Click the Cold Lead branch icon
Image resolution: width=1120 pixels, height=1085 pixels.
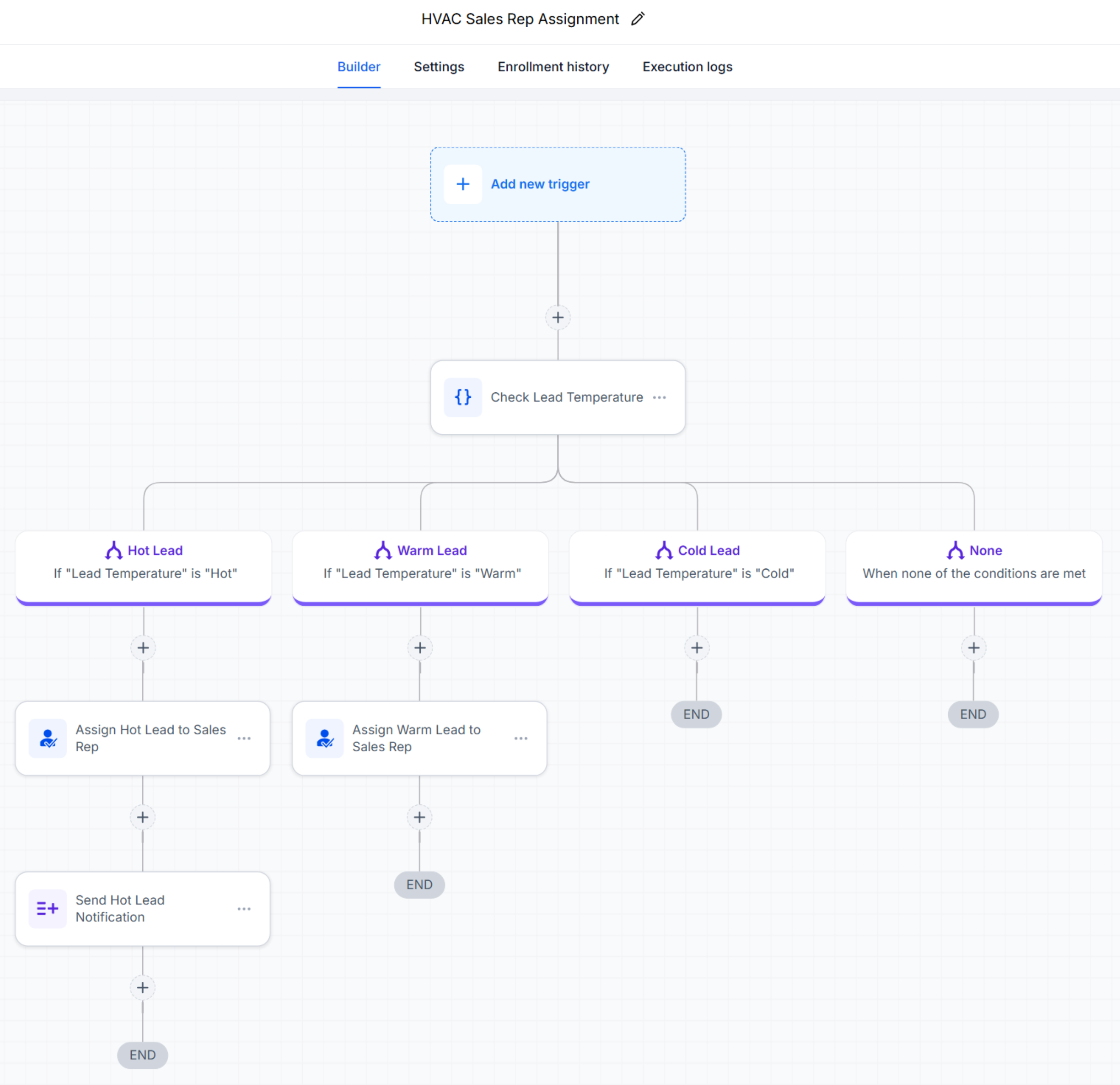(664, 550)
